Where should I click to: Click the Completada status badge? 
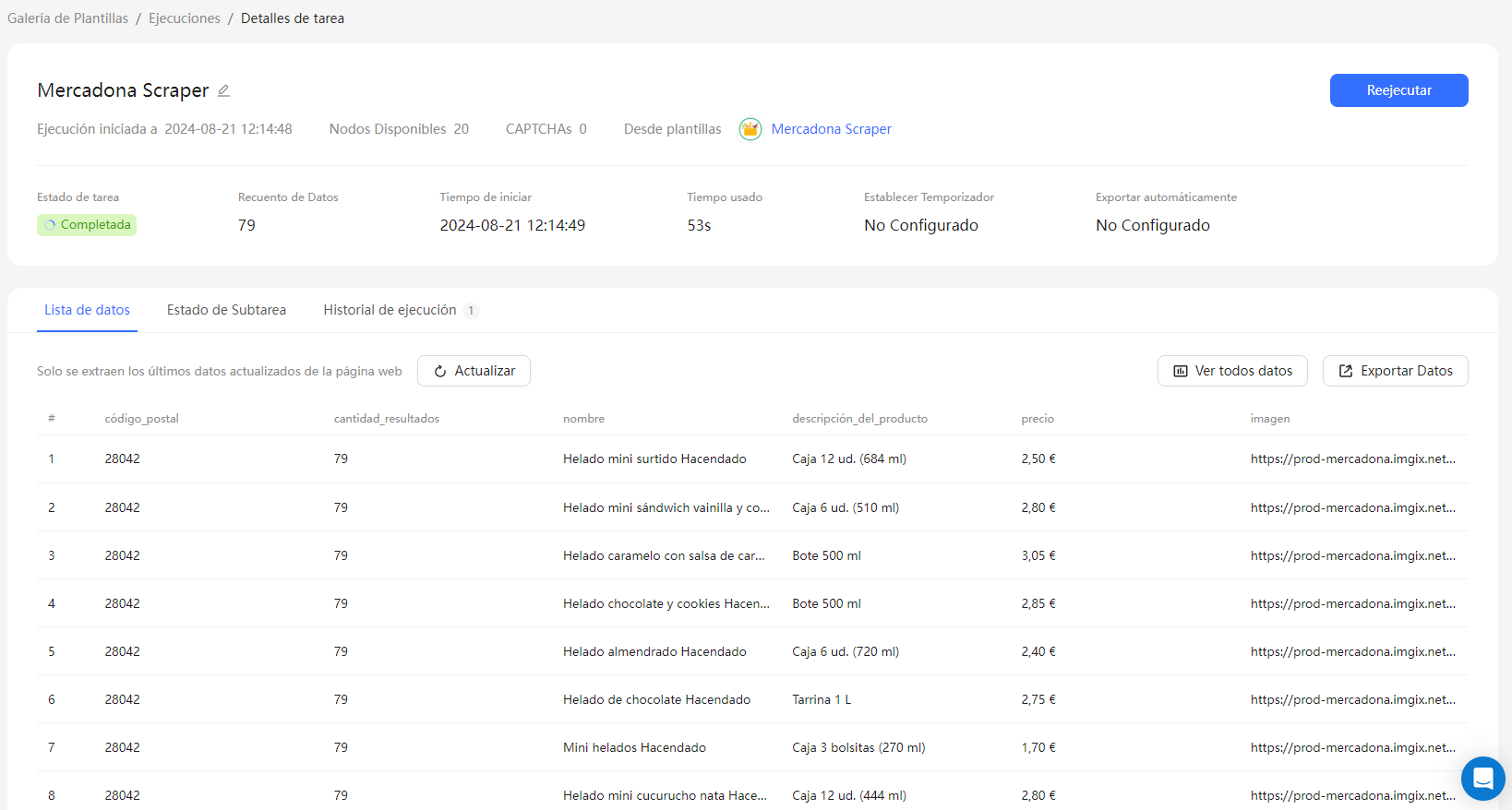coord(87,225)
